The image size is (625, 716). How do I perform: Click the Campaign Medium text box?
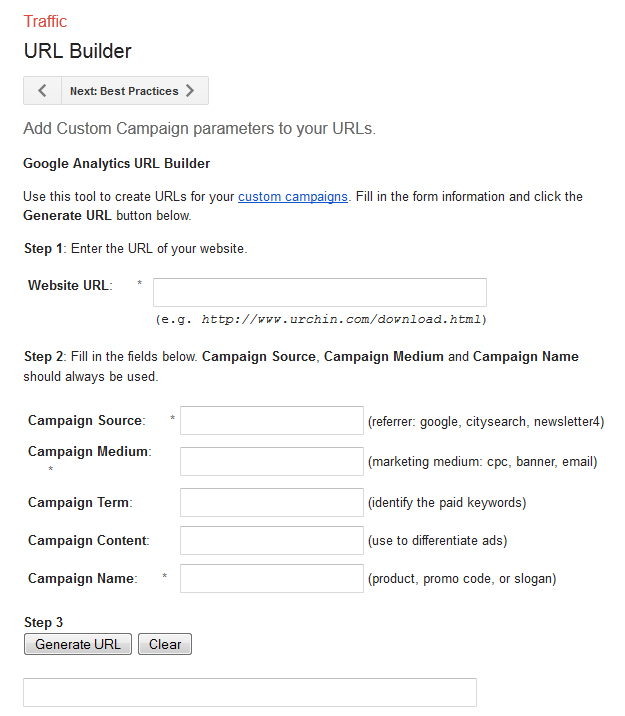coord(272,461)
